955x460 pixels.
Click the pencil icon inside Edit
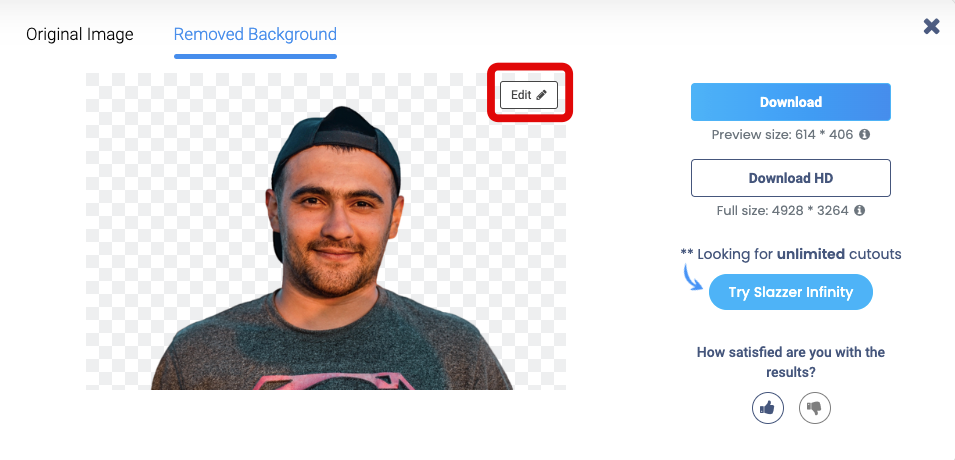[x=541, y=95]
